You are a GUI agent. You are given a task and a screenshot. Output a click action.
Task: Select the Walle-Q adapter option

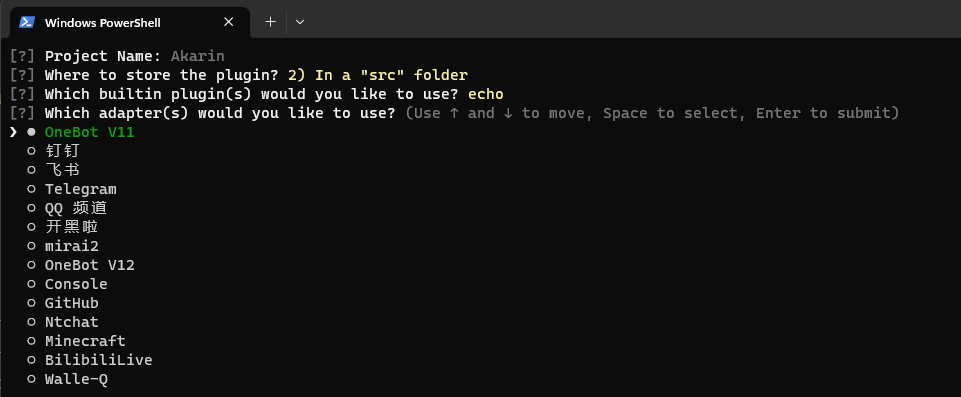point(76,379)
